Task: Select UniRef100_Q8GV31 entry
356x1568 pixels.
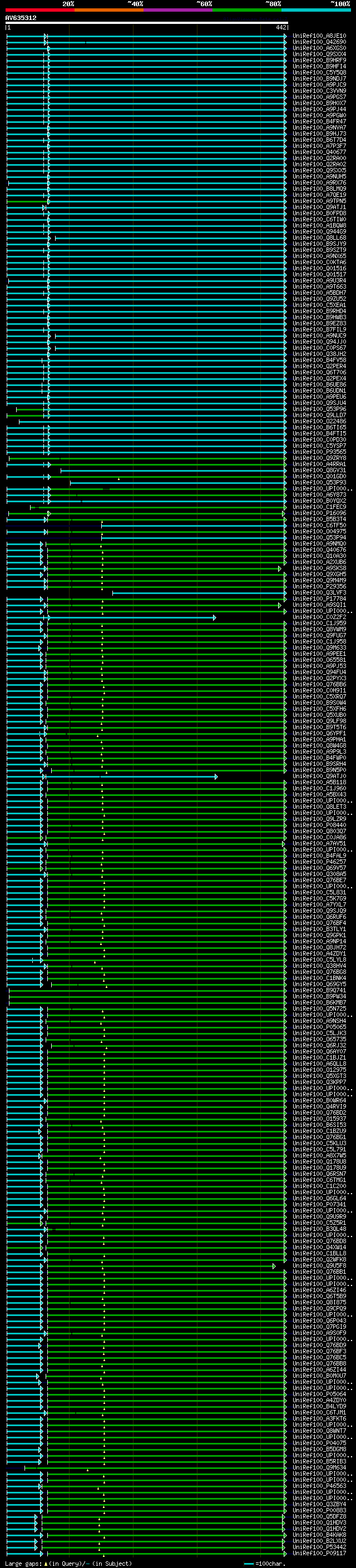Action: (319, 471)
